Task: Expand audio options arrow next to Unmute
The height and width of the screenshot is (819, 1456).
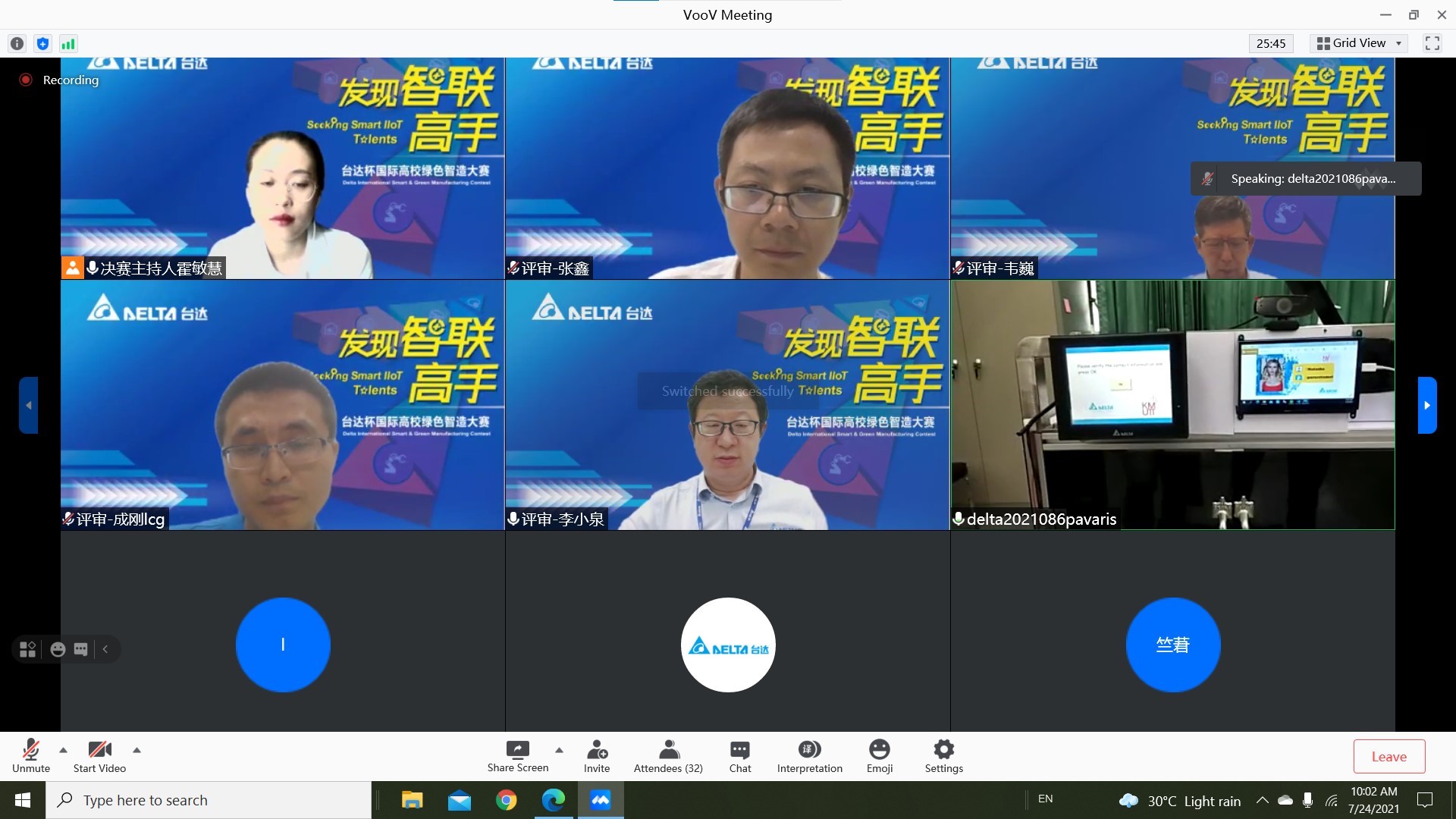Action: tap(64, 750)
